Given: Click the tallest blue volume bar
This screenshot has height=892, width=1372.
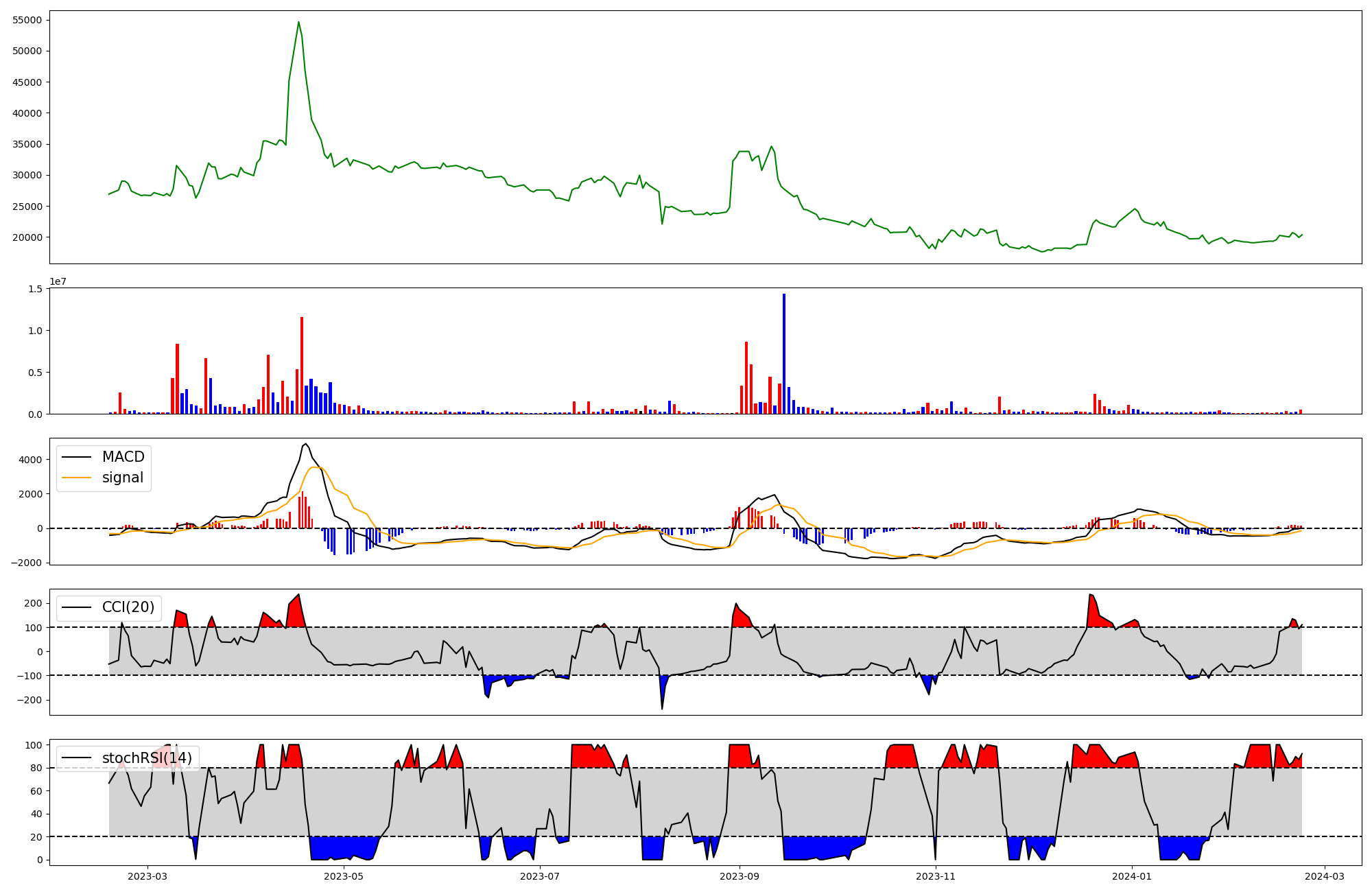Looking at the screenshot, I should (x=784, y=353).
